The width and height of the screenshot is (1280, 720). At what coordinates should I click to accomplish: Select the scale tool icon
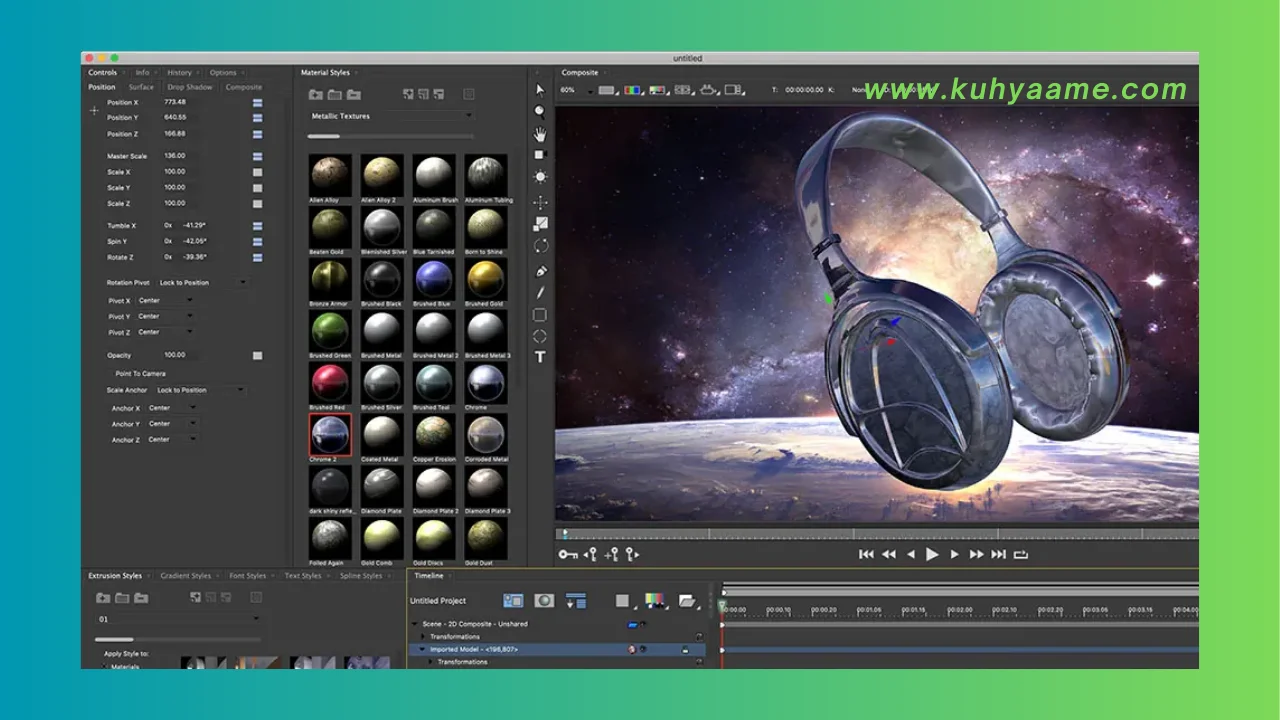point(540,224)
